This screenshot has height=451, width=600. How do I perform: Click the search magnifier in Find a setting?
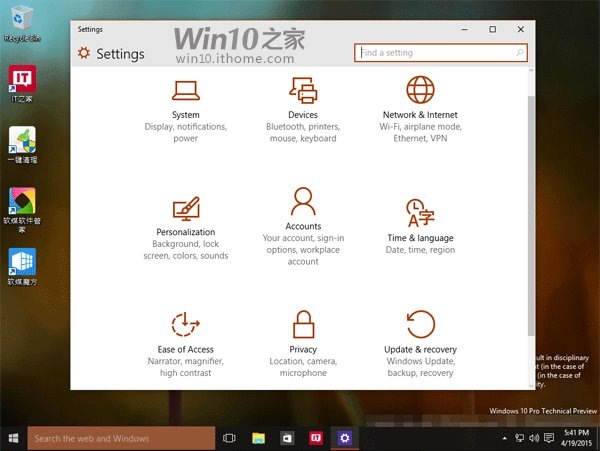point(519,52)
